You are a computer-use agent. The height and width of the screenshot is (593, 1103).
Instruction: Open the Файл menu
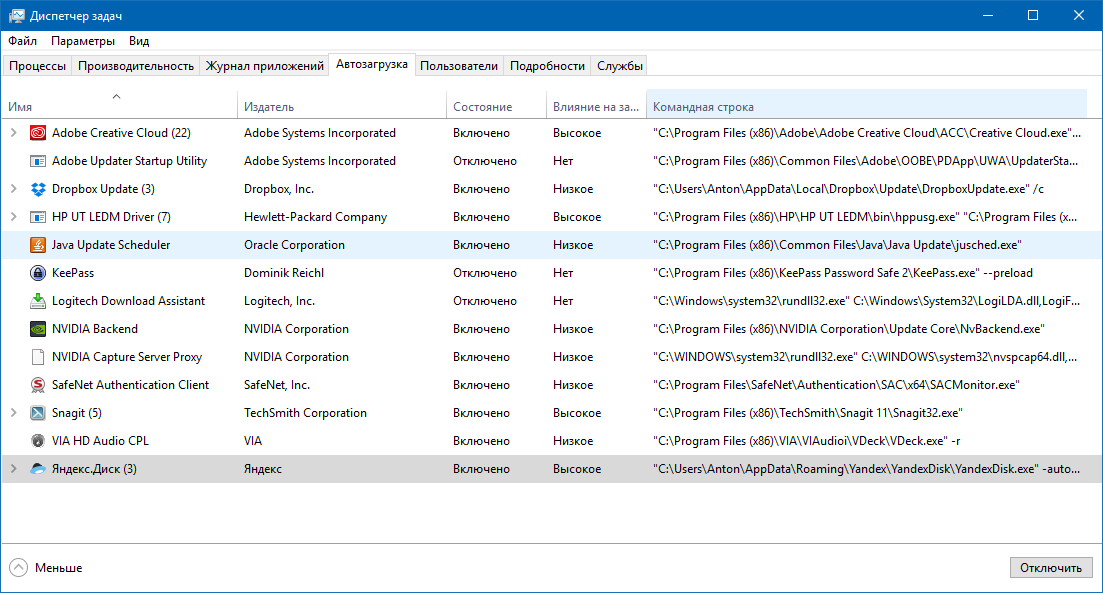[23, 41]
